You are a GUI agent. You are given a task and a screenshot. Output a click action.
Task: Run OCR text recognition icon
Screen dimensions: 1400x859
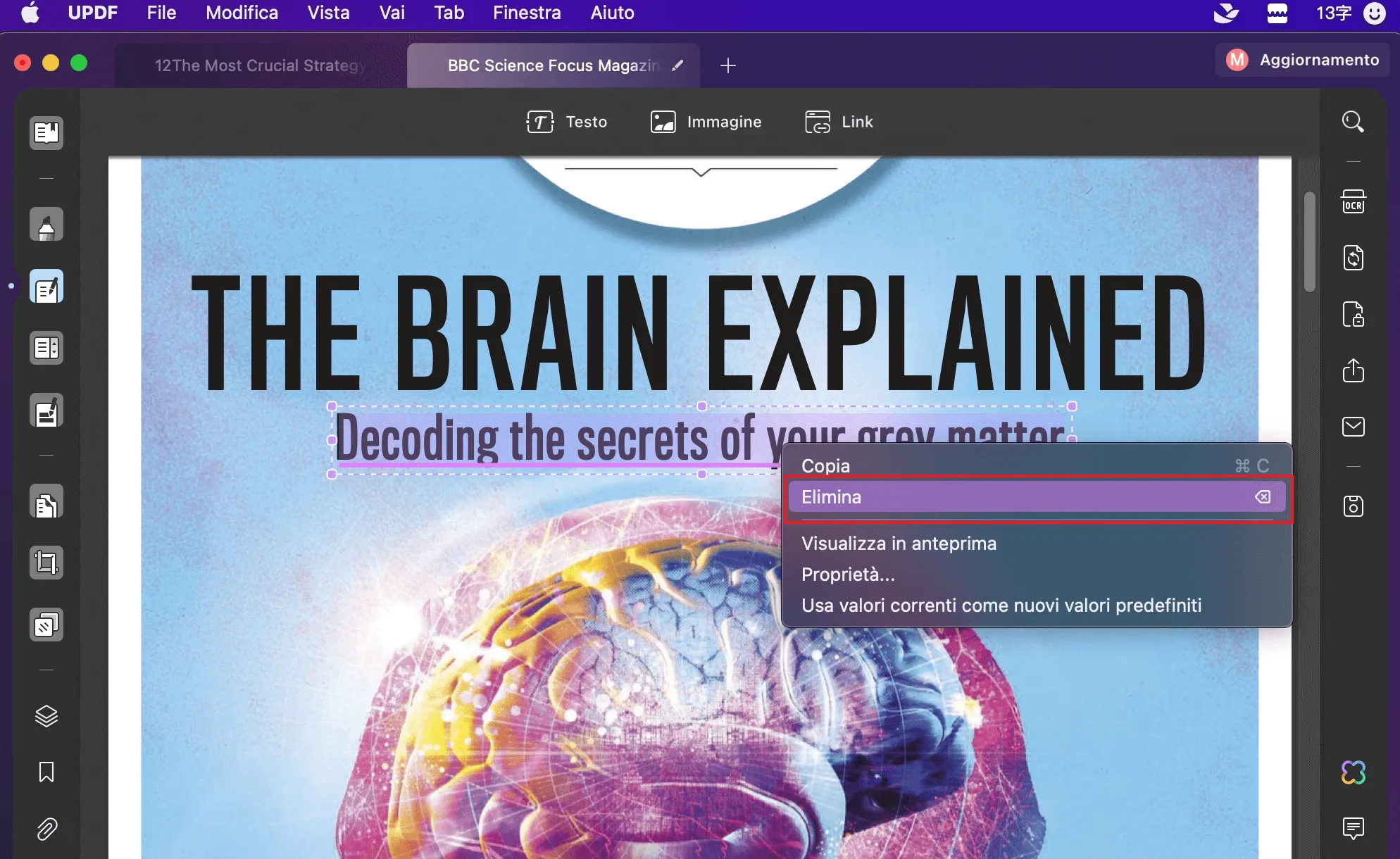click(x=1353, y=202)
